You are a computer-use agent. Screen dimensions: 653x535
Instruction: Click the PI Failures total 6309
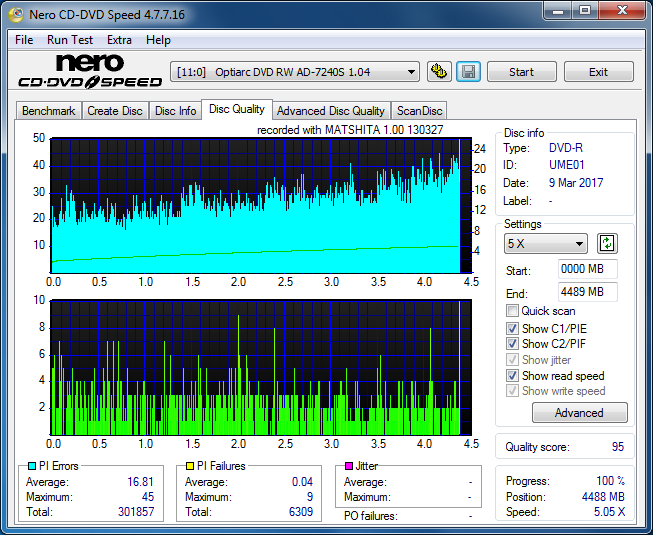tap(301, 511)
